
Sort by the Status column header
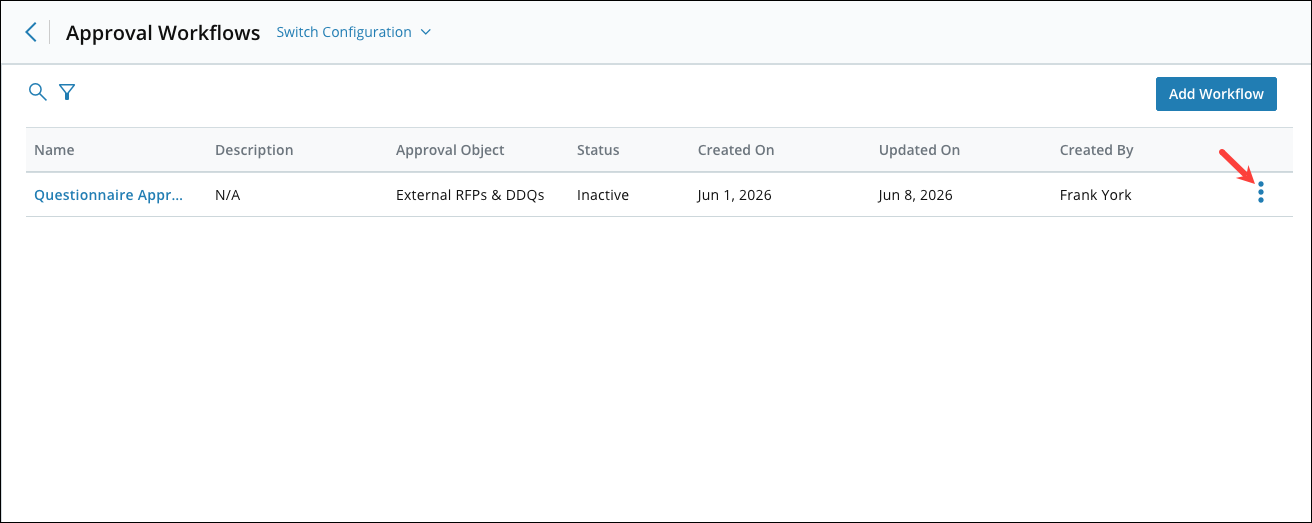tap(598, 150)
